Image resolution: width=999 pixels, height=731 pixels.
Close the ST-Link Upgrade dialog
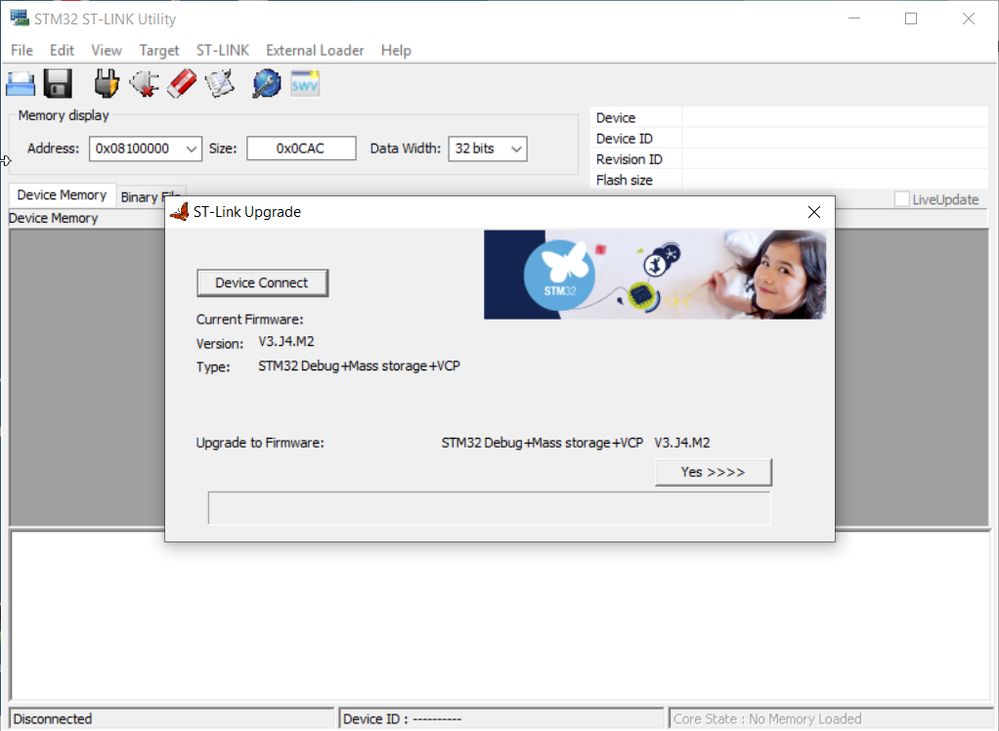tap(814, 212)
